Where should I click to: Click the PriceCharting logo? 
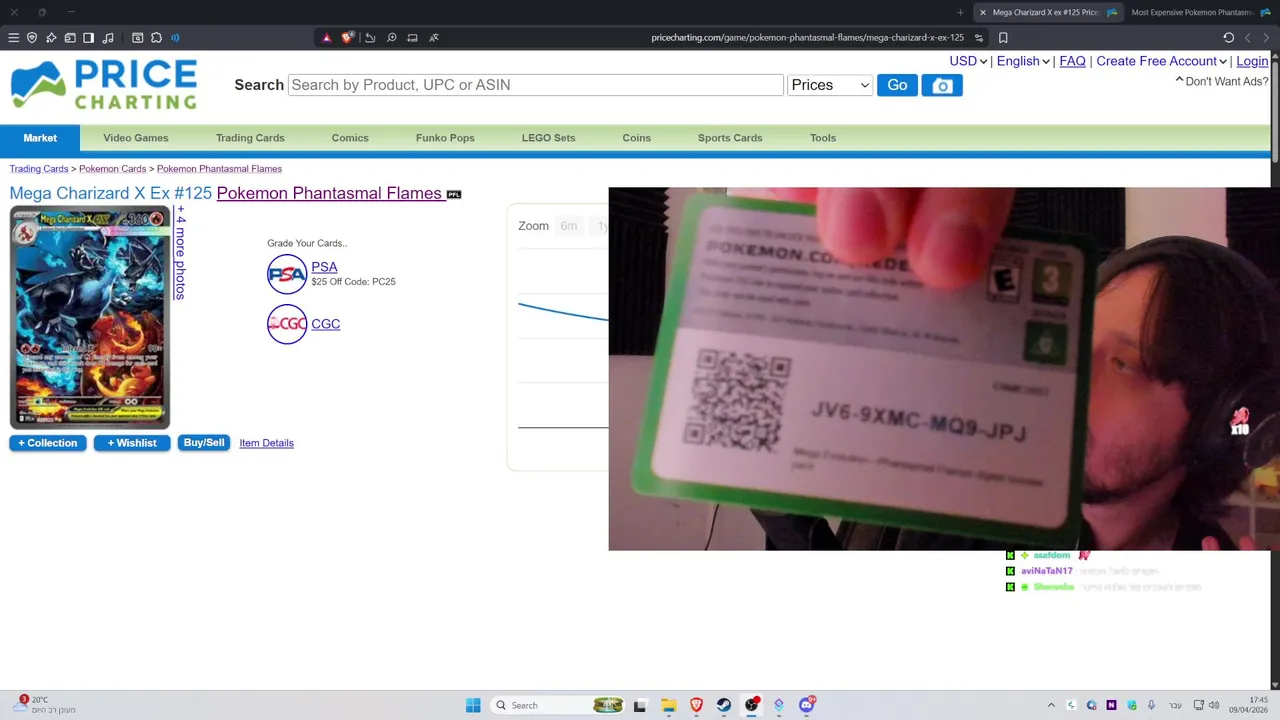tap(104, 85)
